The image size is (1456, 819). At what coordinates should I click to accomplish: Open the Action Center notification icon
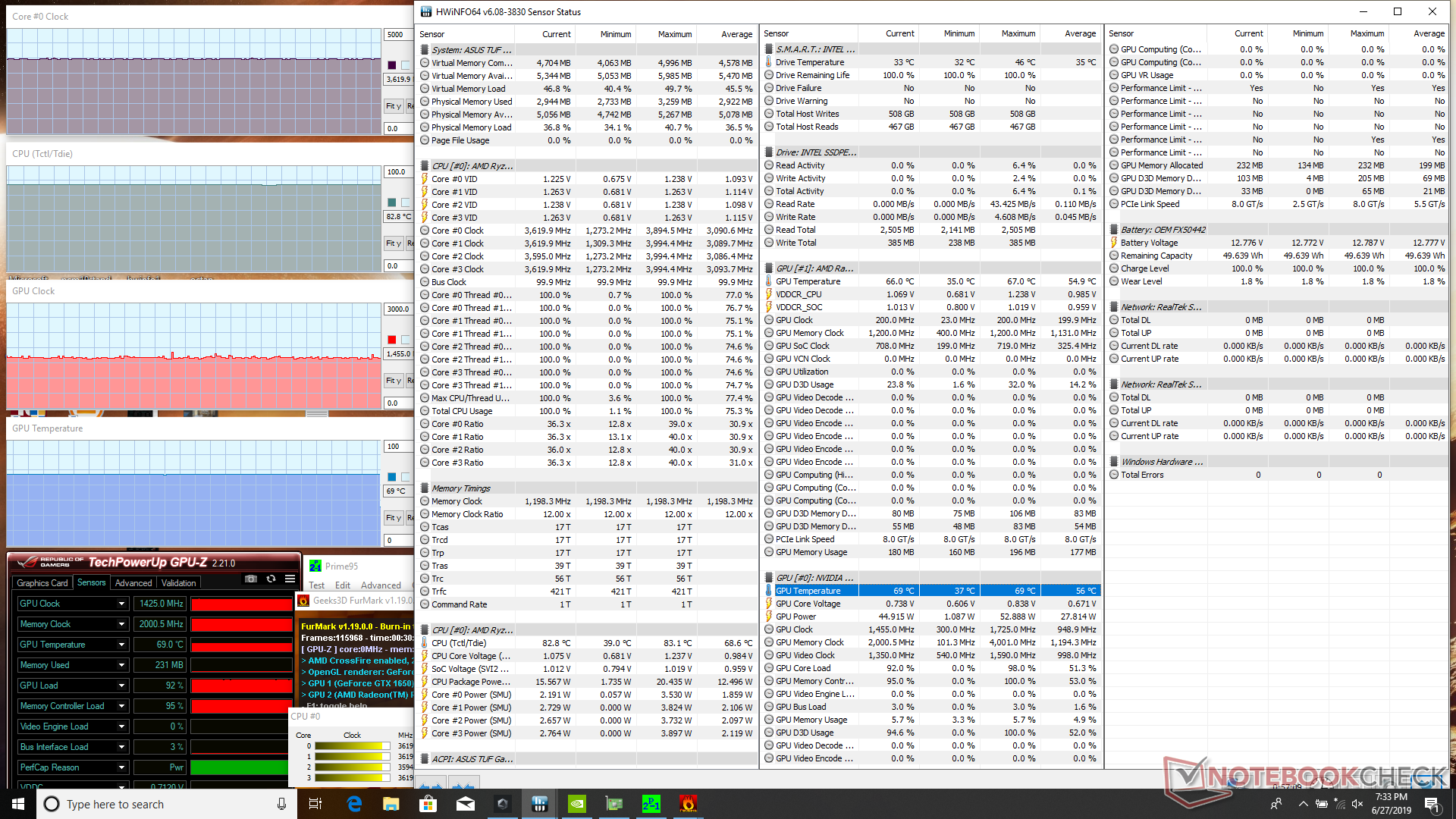point(1432,804)
